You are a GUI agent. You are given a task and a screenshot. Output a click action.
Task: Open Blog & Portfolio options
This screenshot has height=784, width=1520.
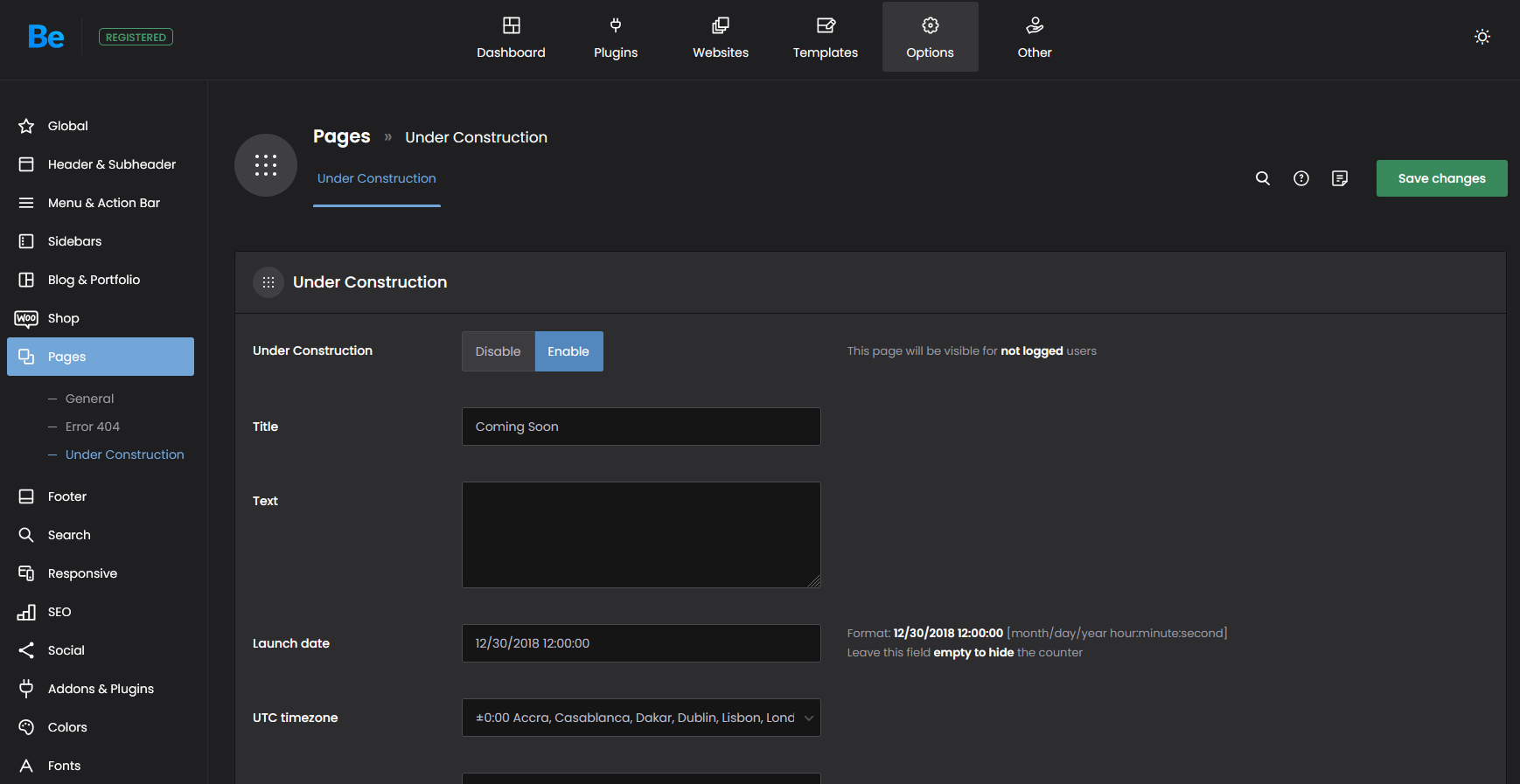click(x=101, y=280)
